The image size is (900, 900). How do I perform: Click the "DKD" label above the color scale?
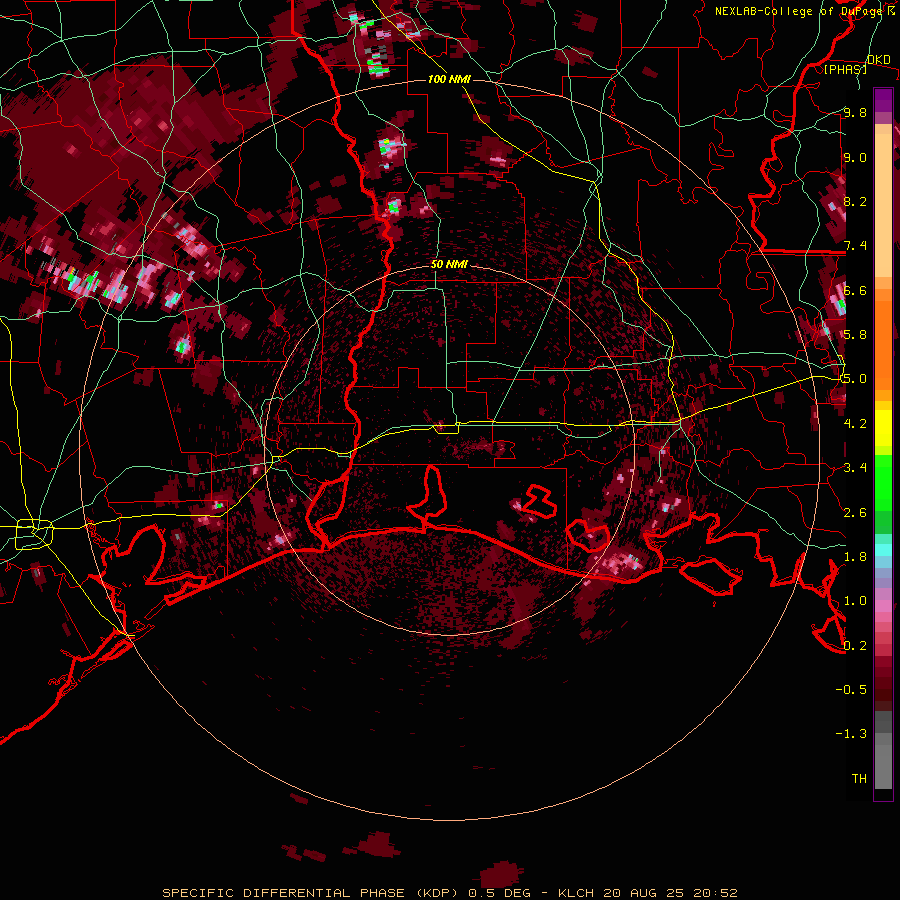pos(878,60)
